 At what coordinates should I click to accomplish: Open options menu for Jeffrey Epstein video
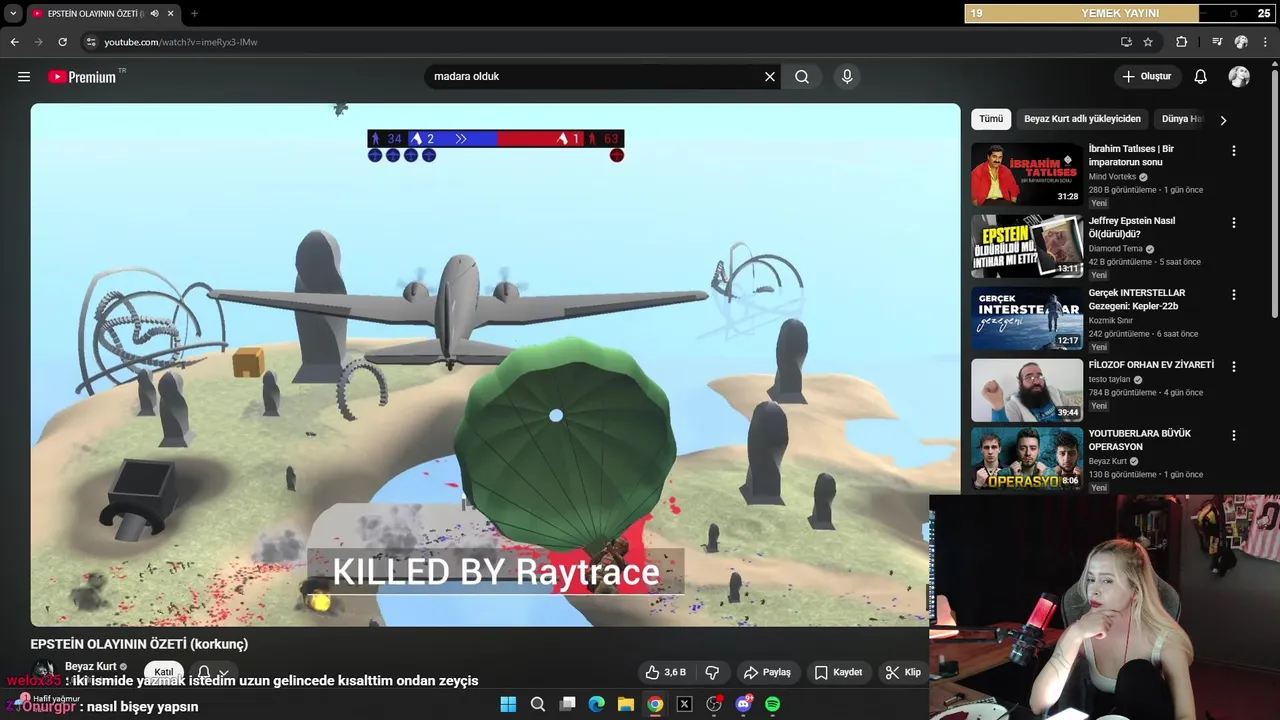click(x=1234, y=223)
